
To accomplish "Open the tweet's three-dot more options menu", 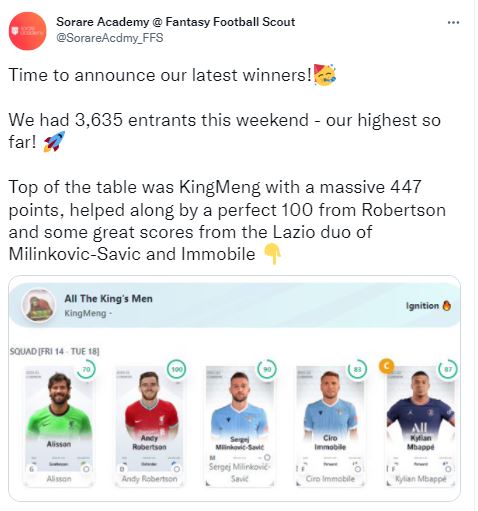I will pyautogui.click(x=453, y=23).
